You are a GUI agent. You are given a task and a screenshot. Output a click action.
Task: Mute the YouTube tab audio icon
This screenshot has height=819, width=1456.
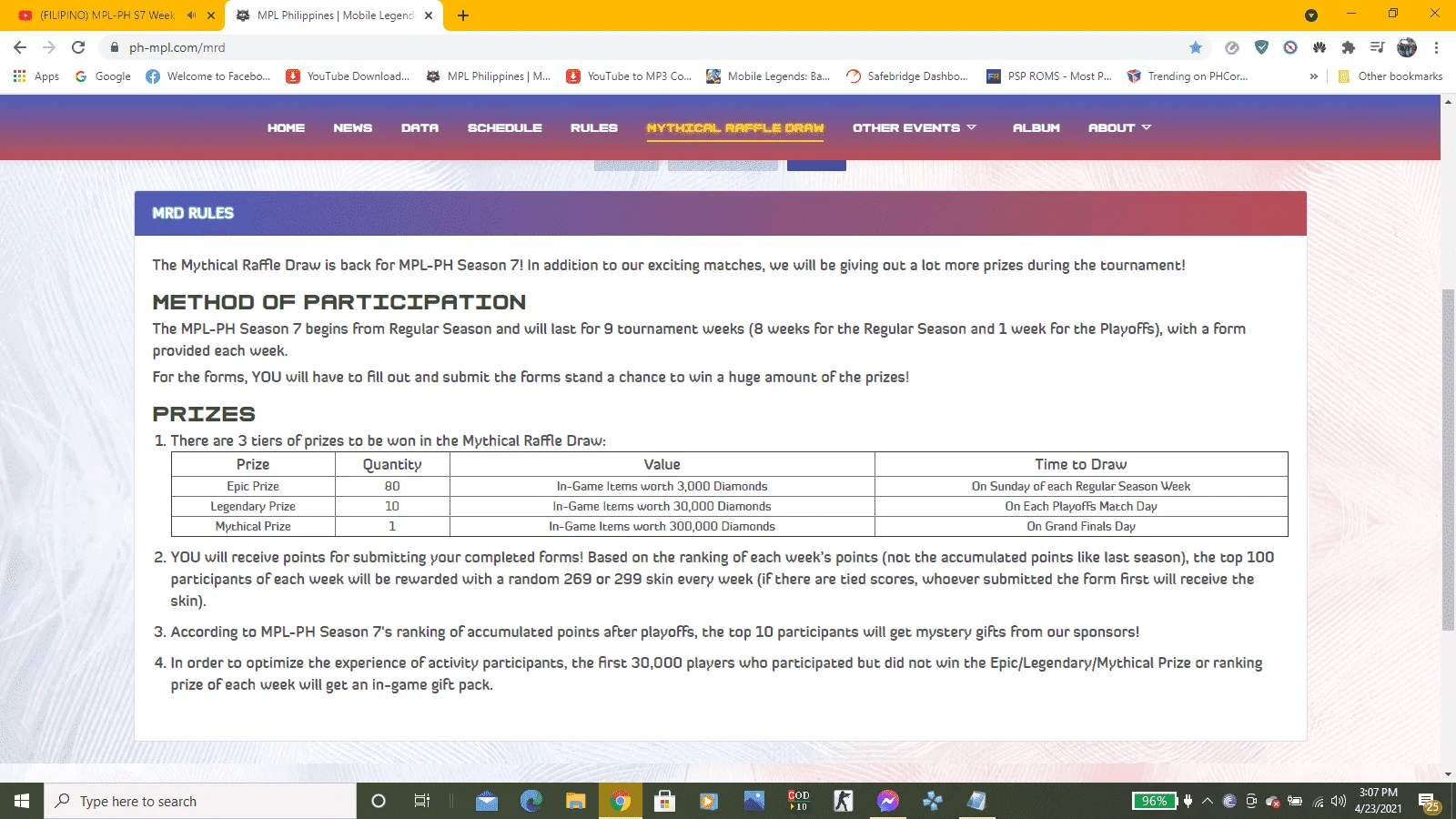coord(191,15)
